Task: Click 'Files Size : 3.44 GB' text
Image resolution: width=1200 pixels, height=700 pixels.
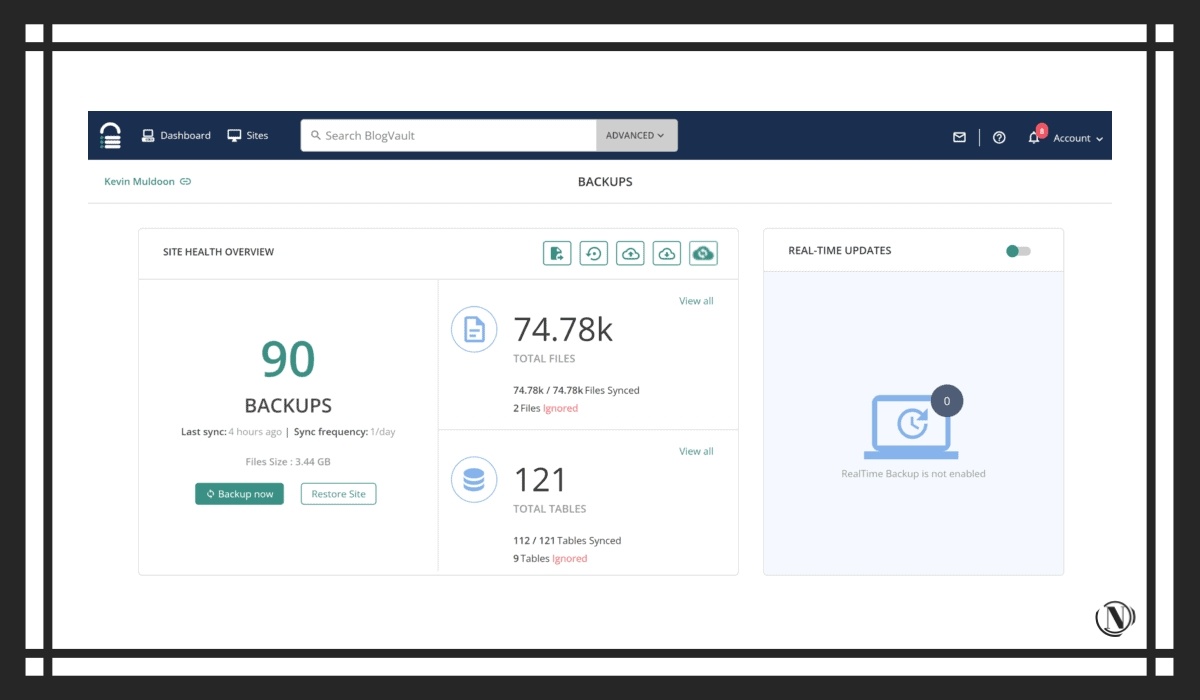Action: pos(288,462)
